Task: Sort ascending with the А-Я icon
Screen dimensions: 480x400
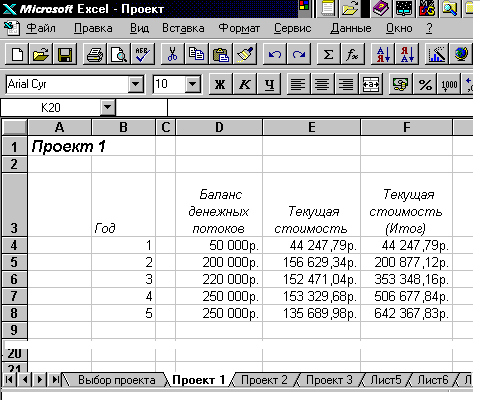Action: point(383,54)
